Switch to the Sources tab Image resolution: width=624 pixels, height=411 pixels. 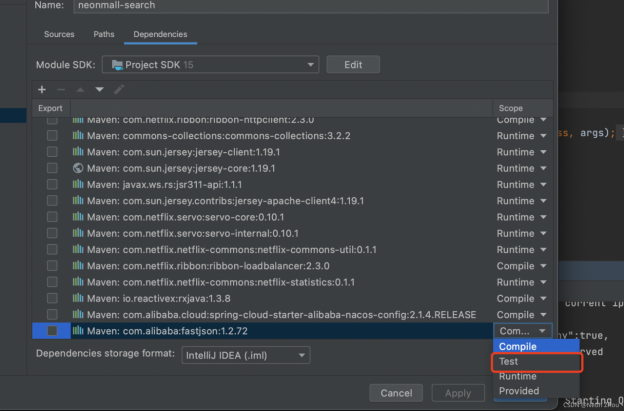click(59, 34)
